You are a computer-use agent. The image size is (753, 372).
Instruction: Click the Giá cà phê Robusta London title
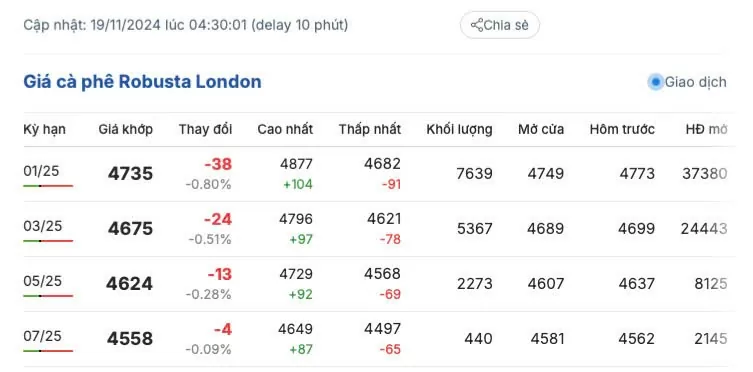142,82
